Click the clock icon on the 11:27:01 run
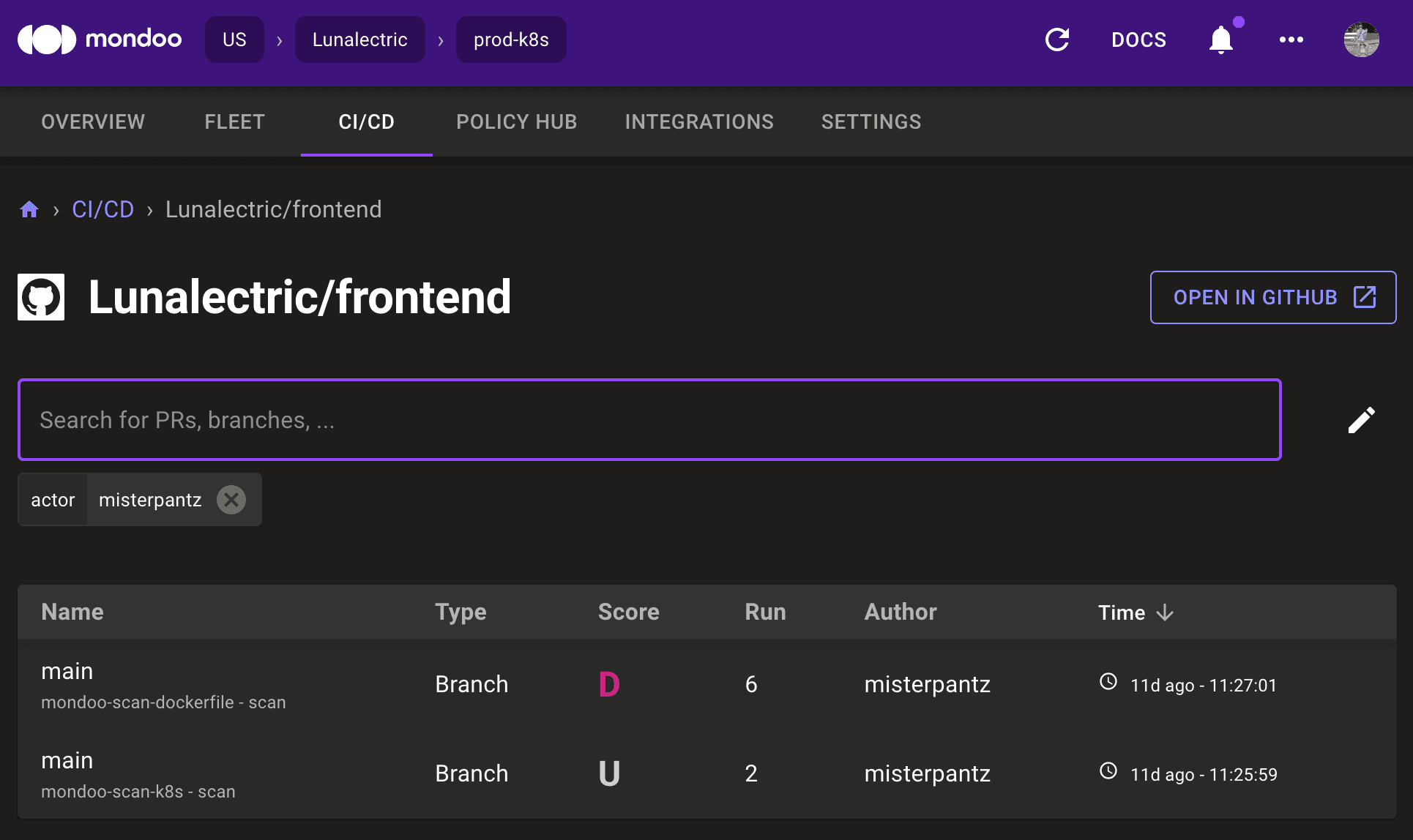Screen dimensions: 1413x840 point(1108,682)
